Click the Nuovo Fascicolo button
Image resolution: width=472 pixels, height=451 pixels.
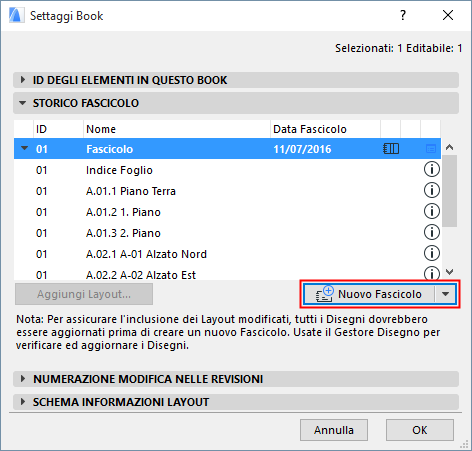pos(369,294)
